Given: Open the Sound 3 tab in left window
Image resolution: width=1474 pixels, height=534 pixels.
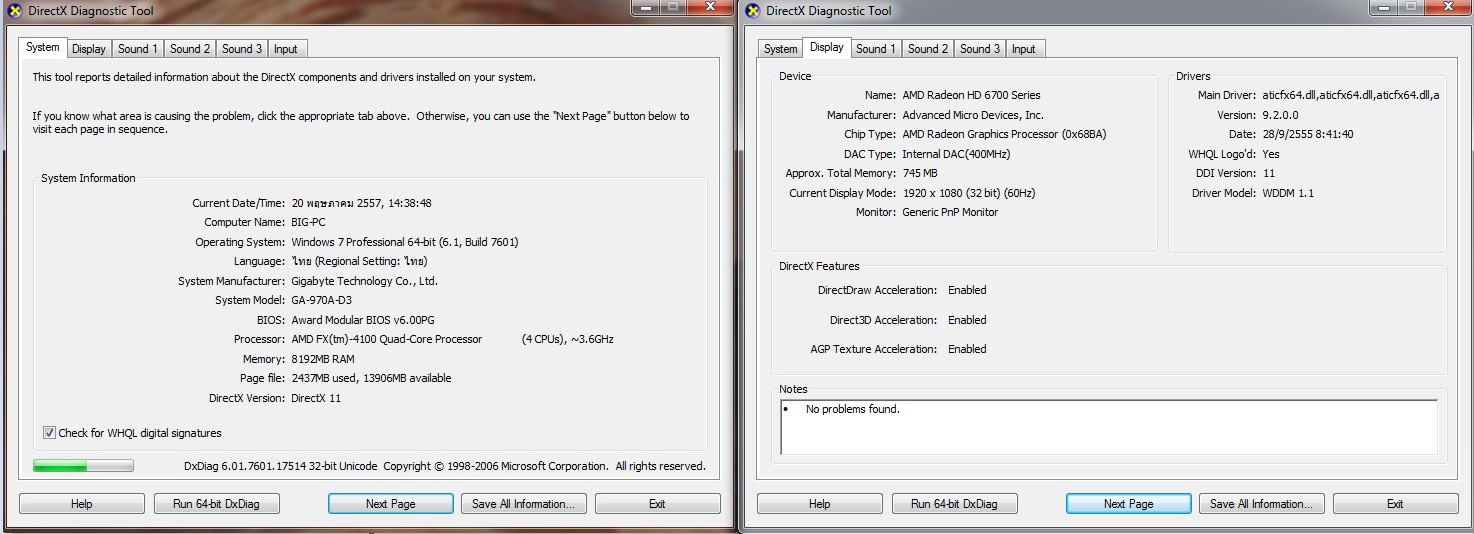Looking at the screenshot, I should coord(241,49).
